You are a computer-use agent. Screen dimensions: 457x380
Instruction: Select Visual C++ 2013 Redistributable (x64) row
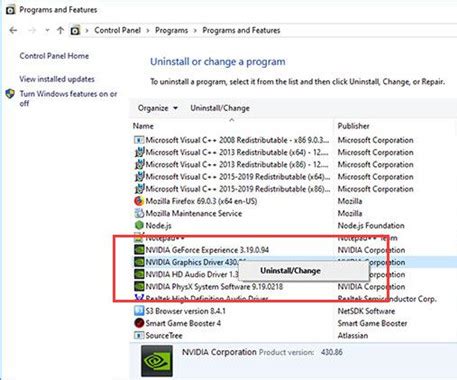tap(237, 152)
